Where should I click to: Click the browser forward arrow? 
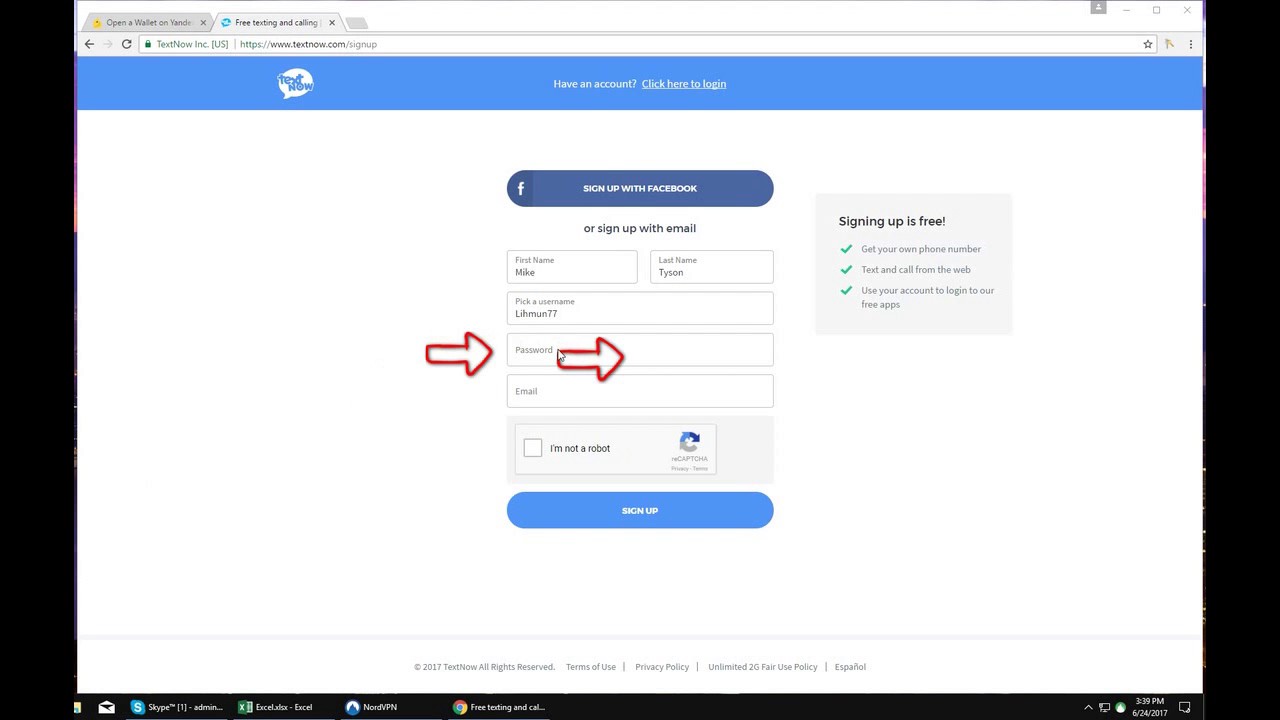(108, 44)
